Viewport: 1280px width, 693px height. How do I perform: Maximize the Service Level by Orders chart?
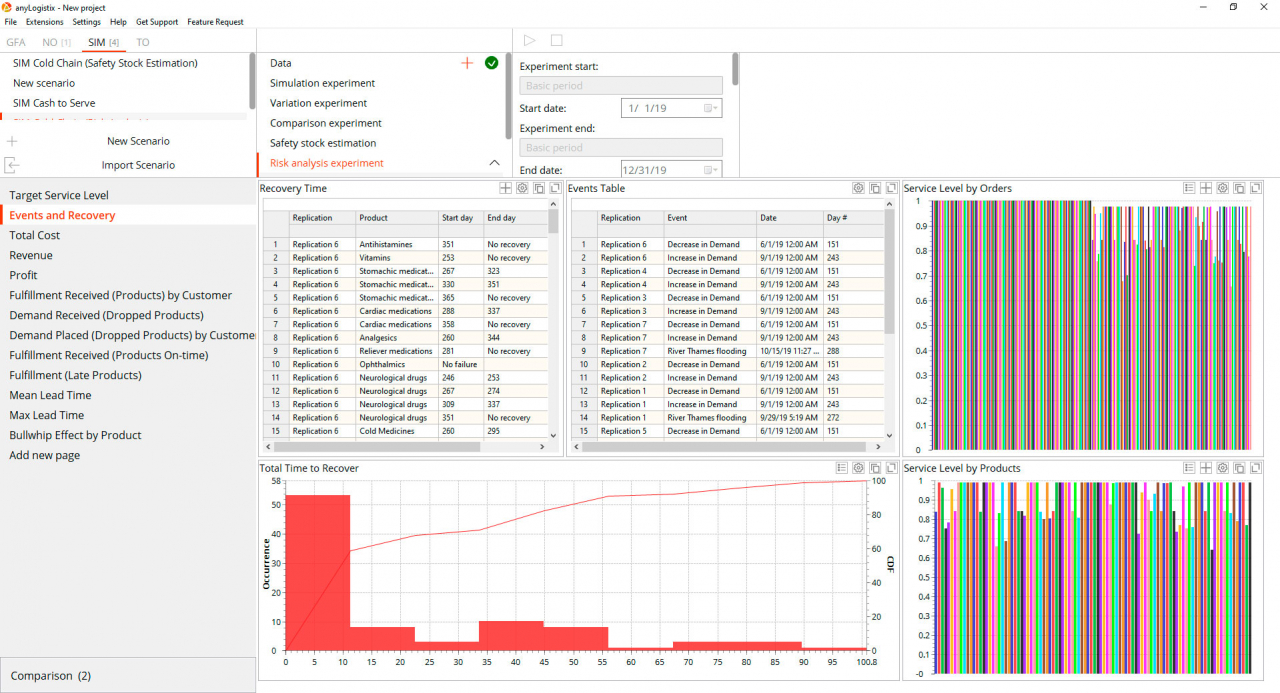[x=1256, y=188]
